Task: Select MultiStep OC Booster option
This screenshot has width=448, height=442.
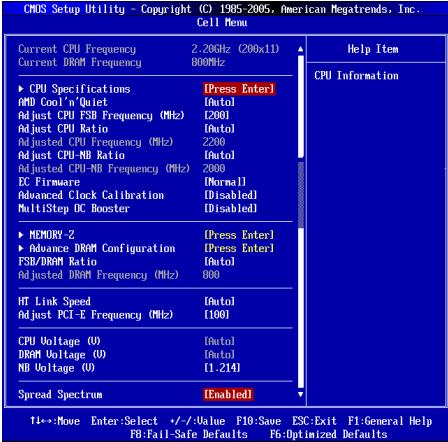Action: pos(74,209)
